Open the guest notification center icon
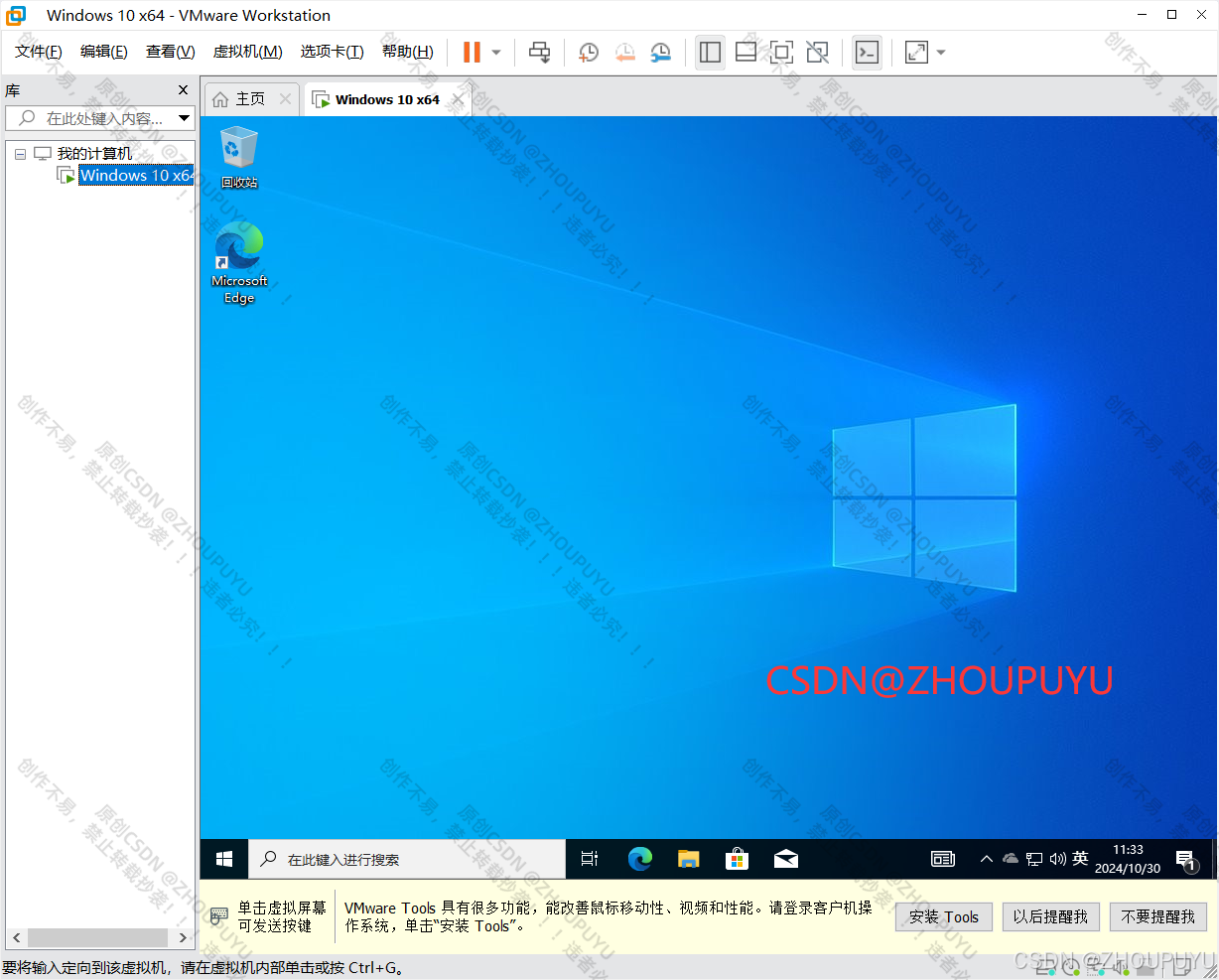This screenshot has height=980, width=1219. [x=1185, y=860]
